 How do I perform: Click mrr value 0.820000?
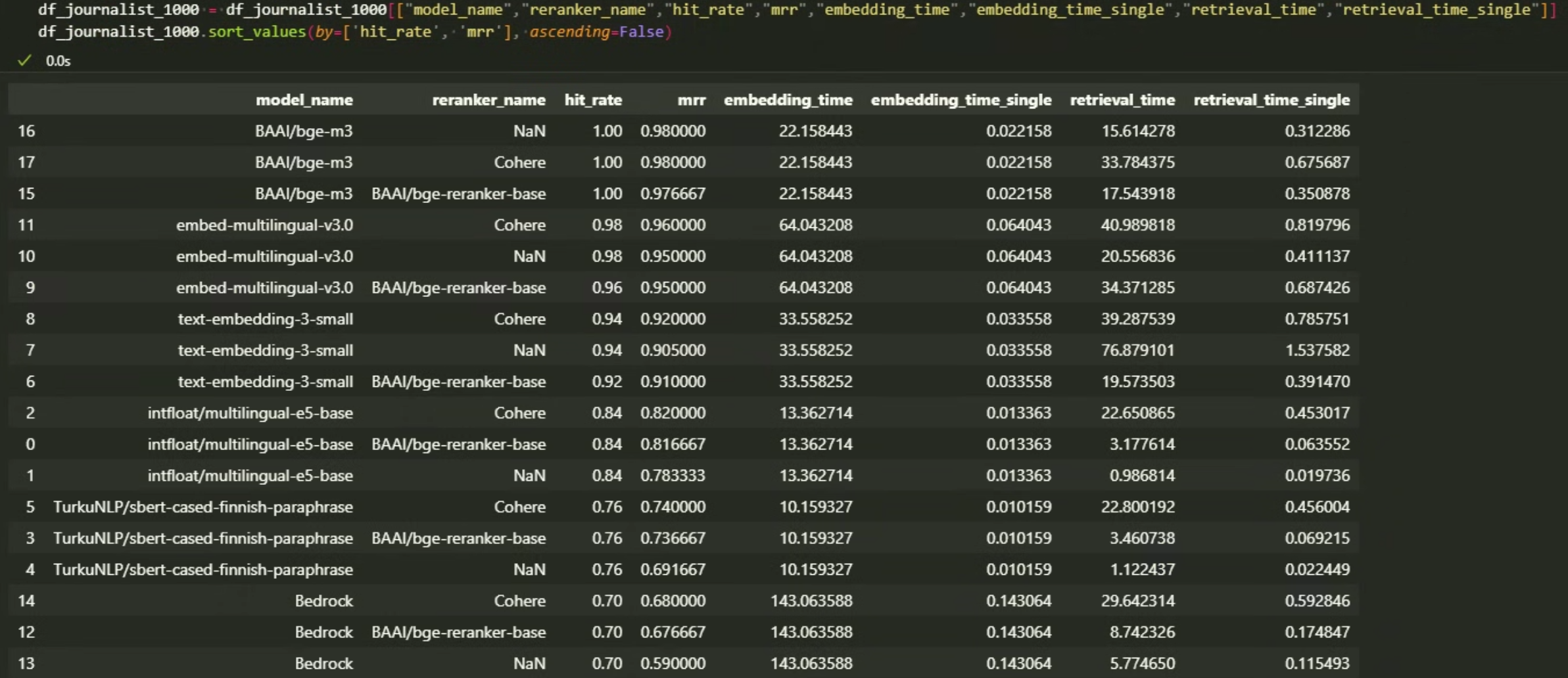[x=673, y=413]
